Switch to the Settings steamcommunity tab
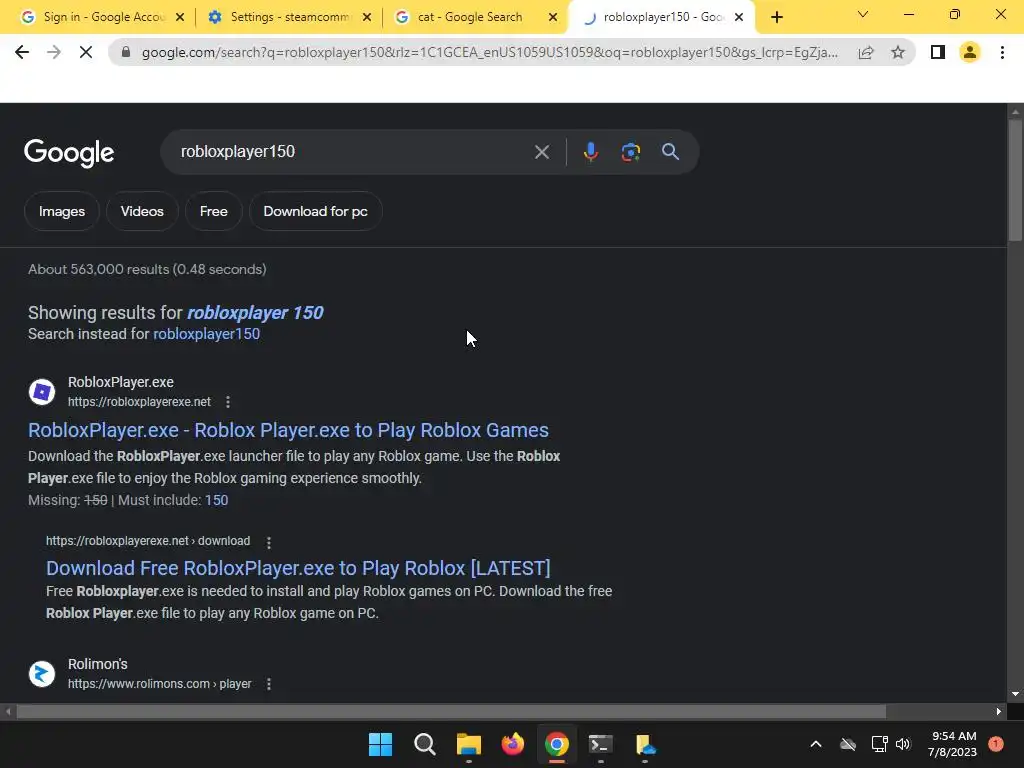The width and height of the screenshot is (1024, 768). click(290, 17)
